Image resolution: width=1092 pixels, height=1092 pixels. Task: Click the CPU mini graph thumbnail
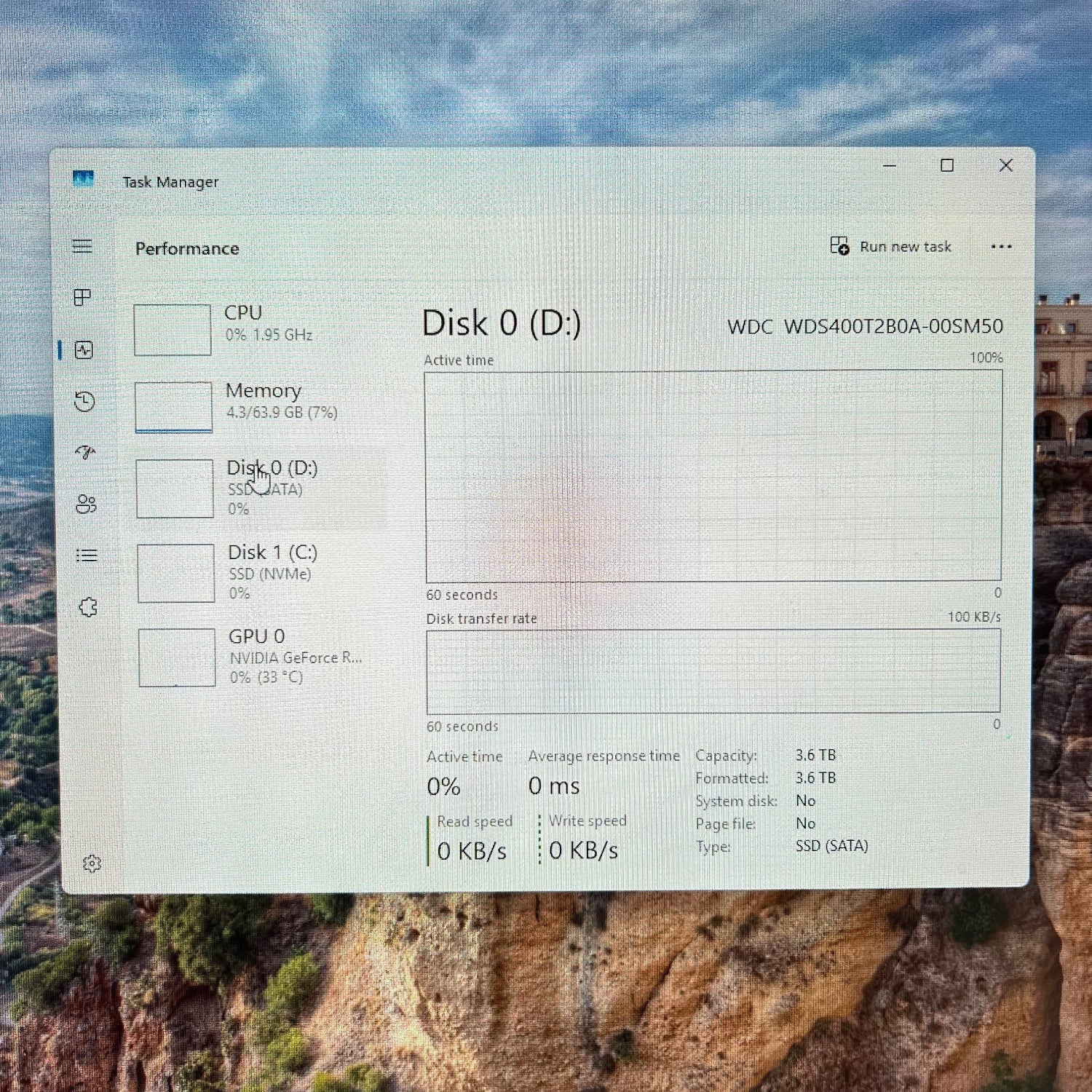tap(173, 330)
